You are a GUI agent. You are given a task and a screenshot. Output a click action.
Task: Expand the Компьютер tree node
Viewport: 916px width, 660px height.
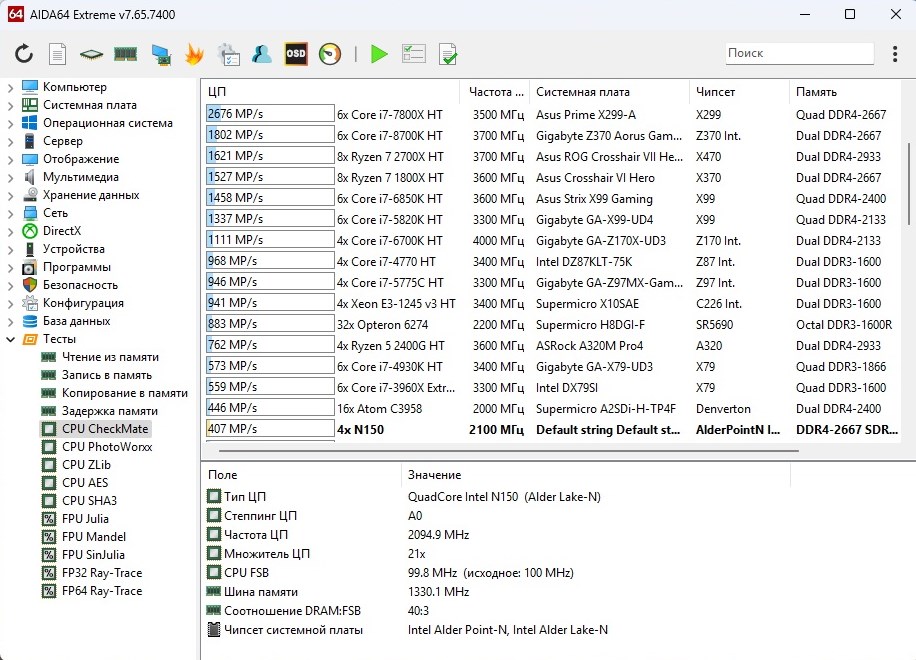click(10, 87)
